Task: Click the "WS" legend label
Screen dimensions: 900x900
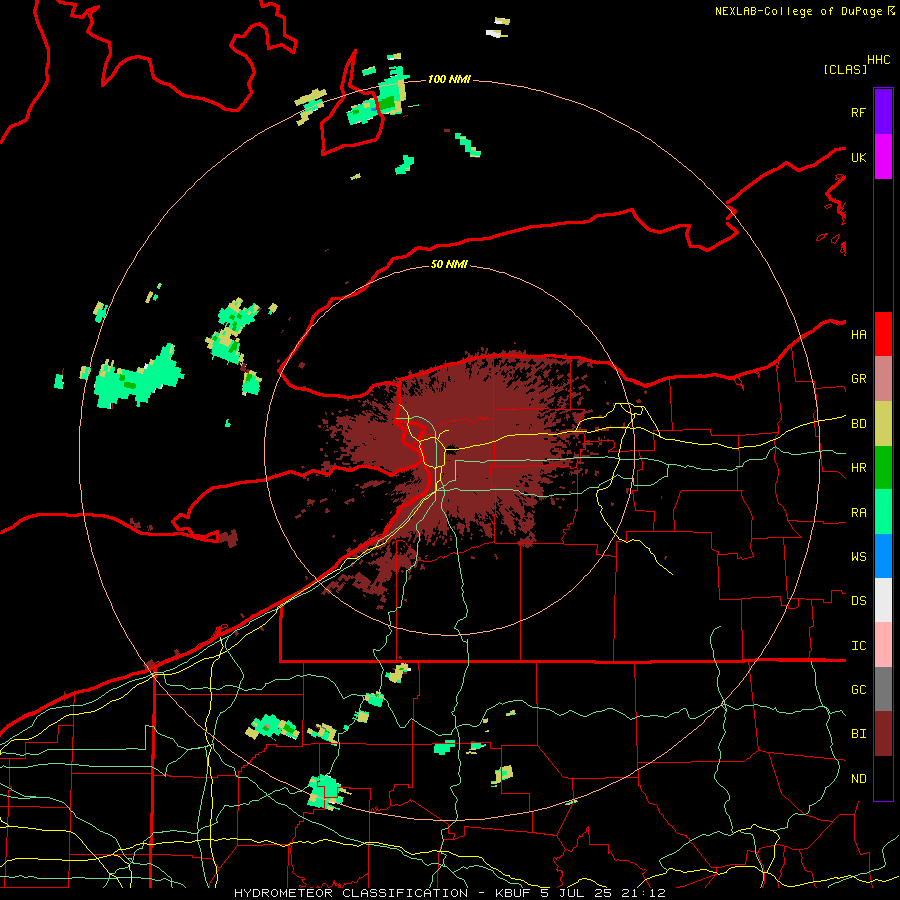Action: (x=859, y=557)
